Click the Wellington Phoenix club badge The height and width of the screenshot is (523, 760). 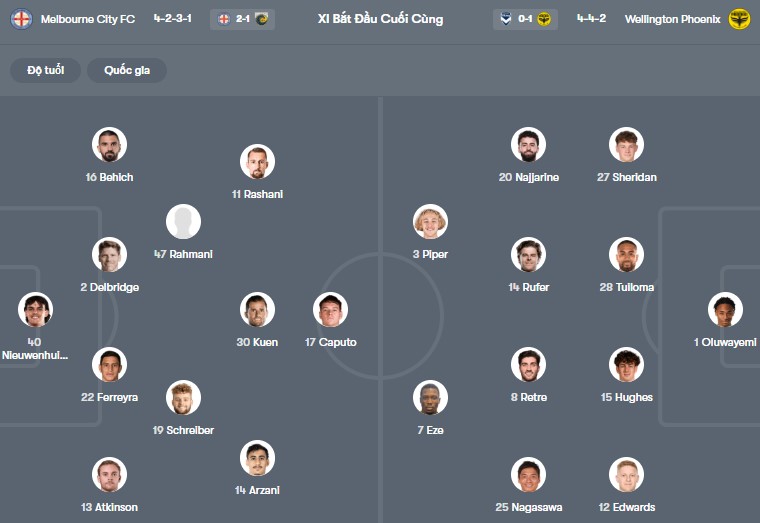click(x=739, y=19)
